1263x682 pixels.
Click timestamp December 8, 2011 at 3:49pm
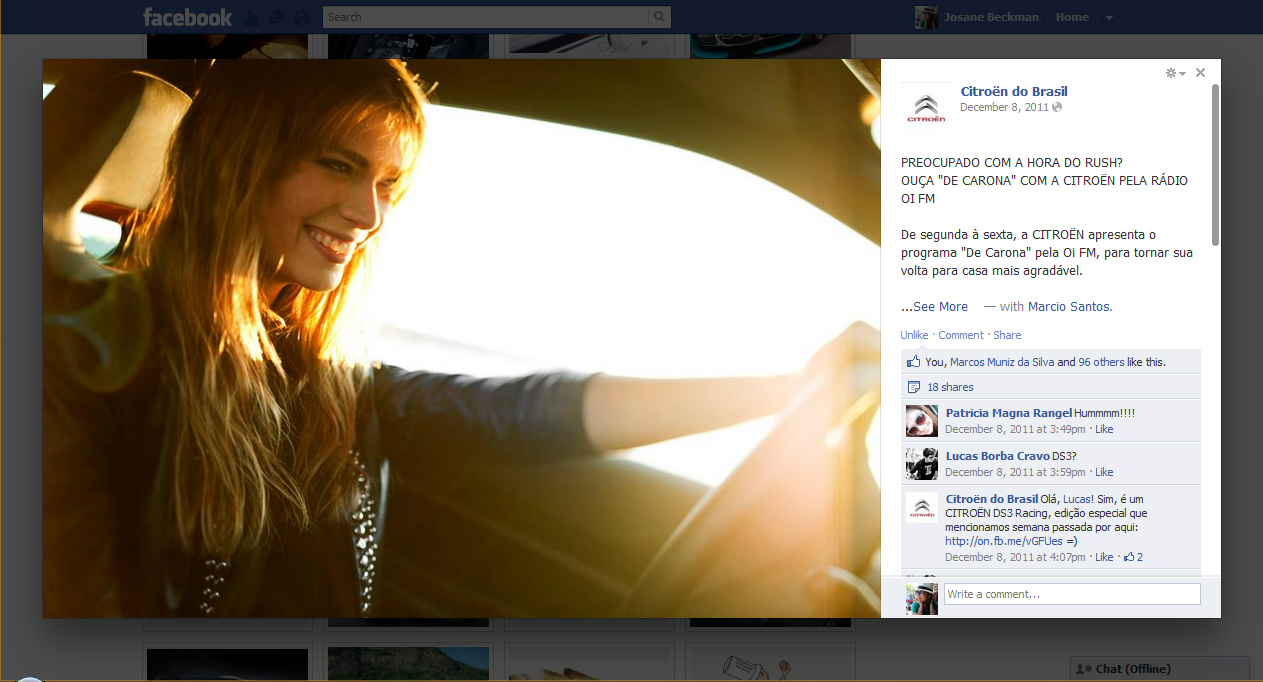click(x=1015, y=429)
